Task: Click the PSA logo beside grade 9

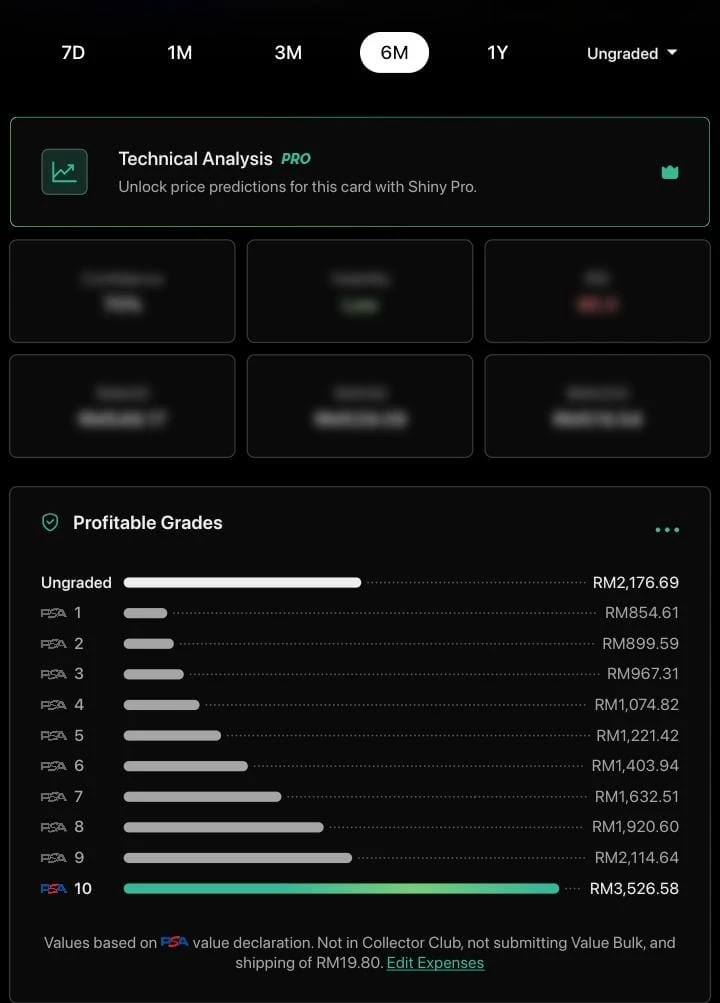Action: pos(53,858)
